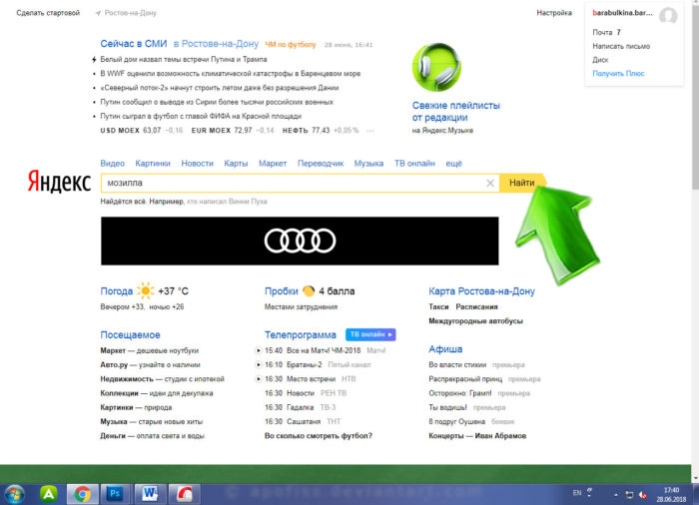Open Во сколько смотреть футбол? link
This screenshot has width=699, height=505.
[318, 435]
